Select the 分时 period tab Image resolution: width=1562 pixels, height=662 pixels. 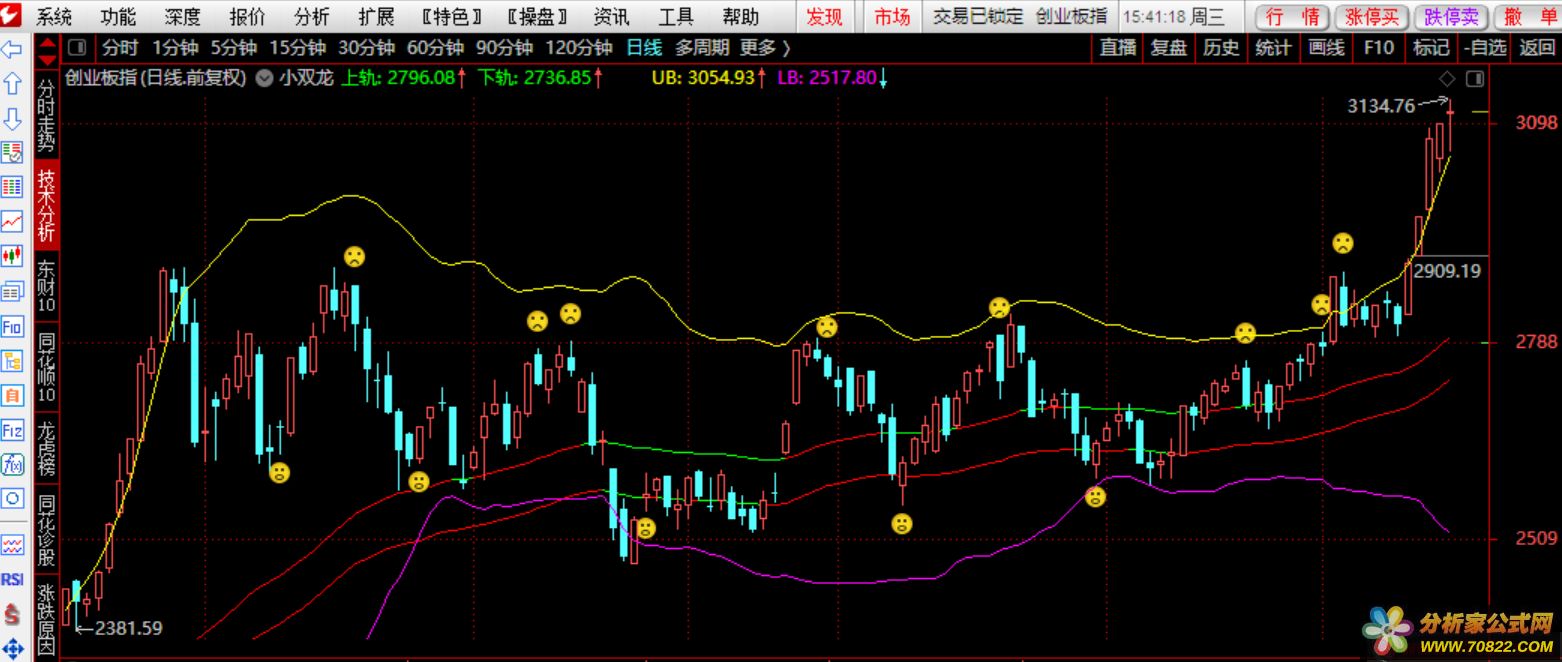(x=121, y=48)
